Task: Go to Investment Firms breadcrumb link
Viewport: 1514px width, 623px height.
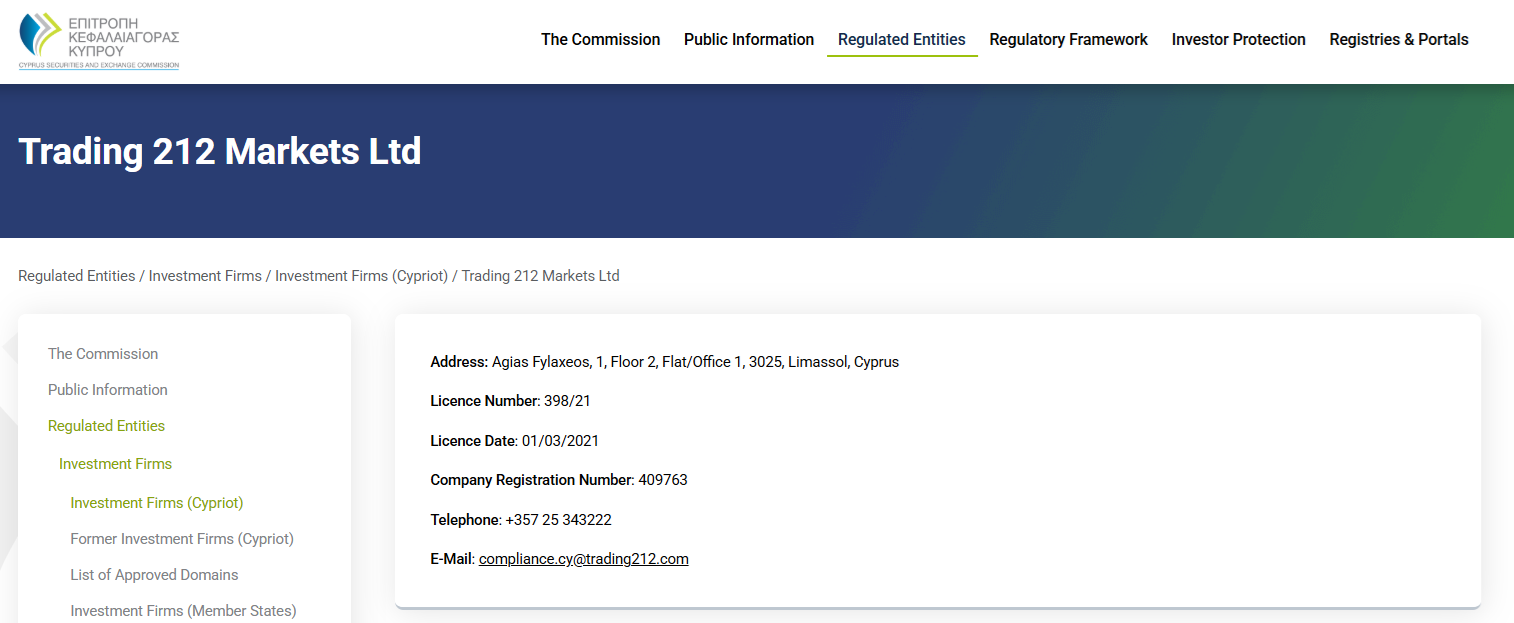Action: tap(205, 276)
